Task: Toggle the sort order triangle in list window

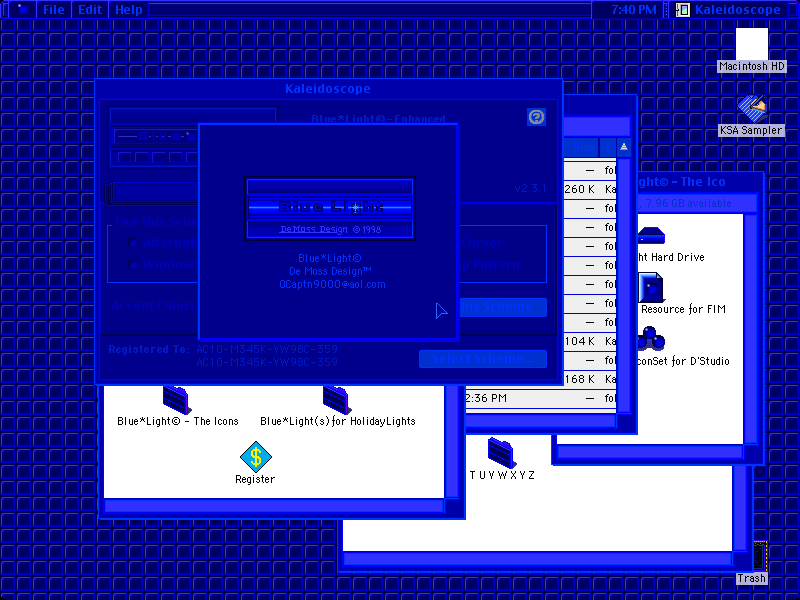Action: coord(623,147)
